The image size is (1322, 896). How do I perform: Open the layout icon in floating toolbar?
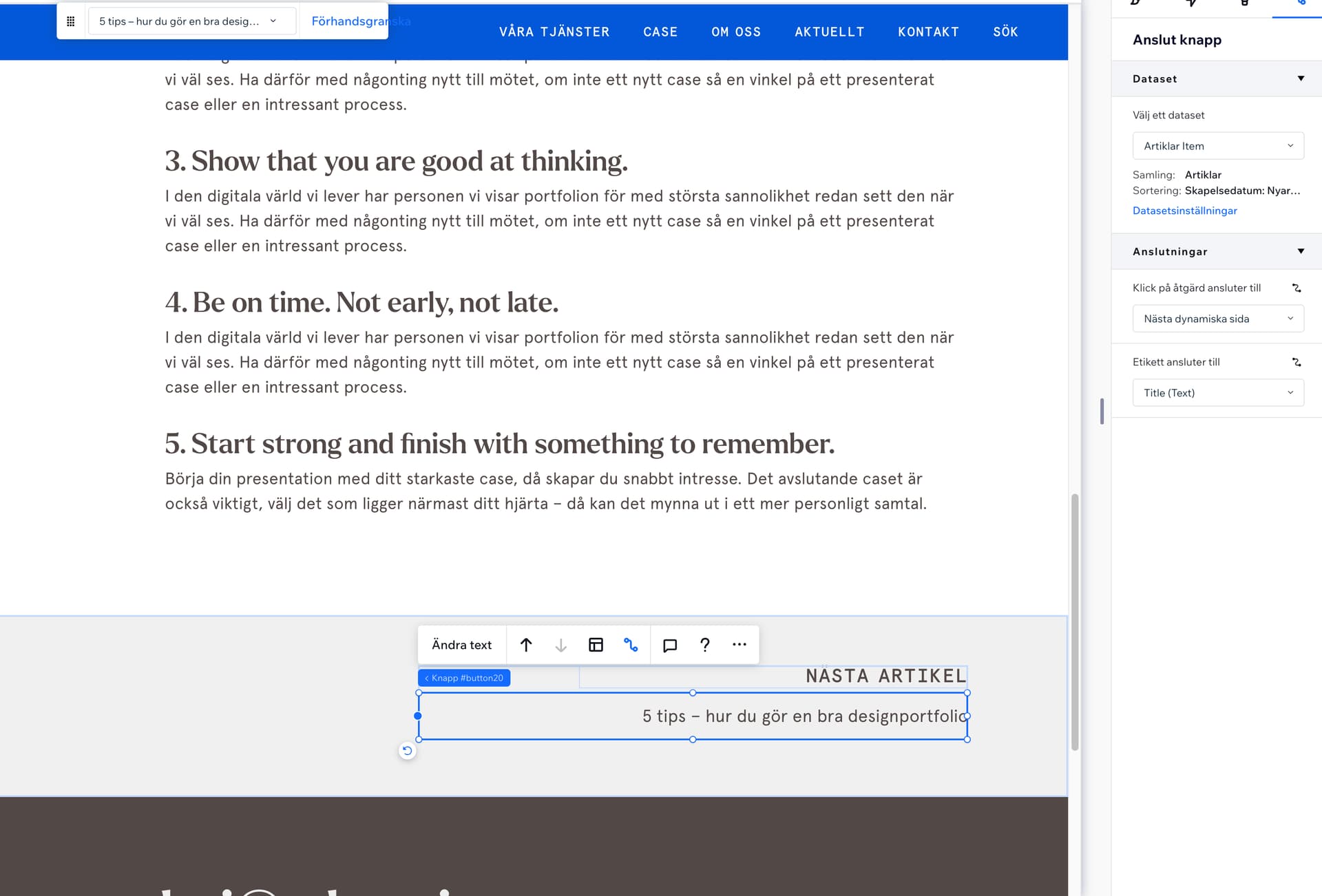(x=596, y=645)
